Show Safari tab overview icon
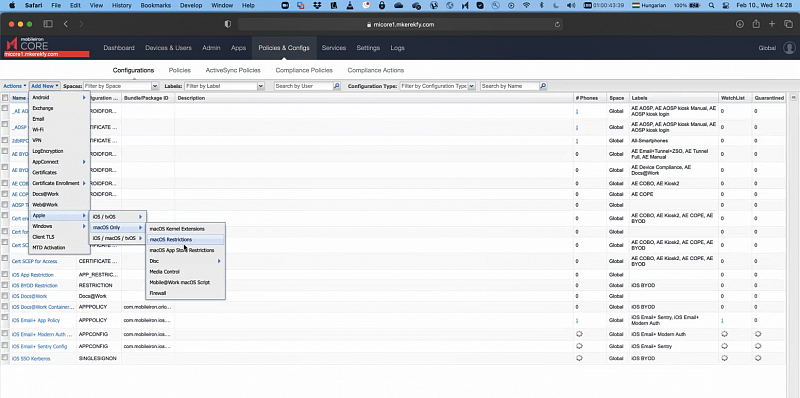The image size is (800, 398). 788,24
